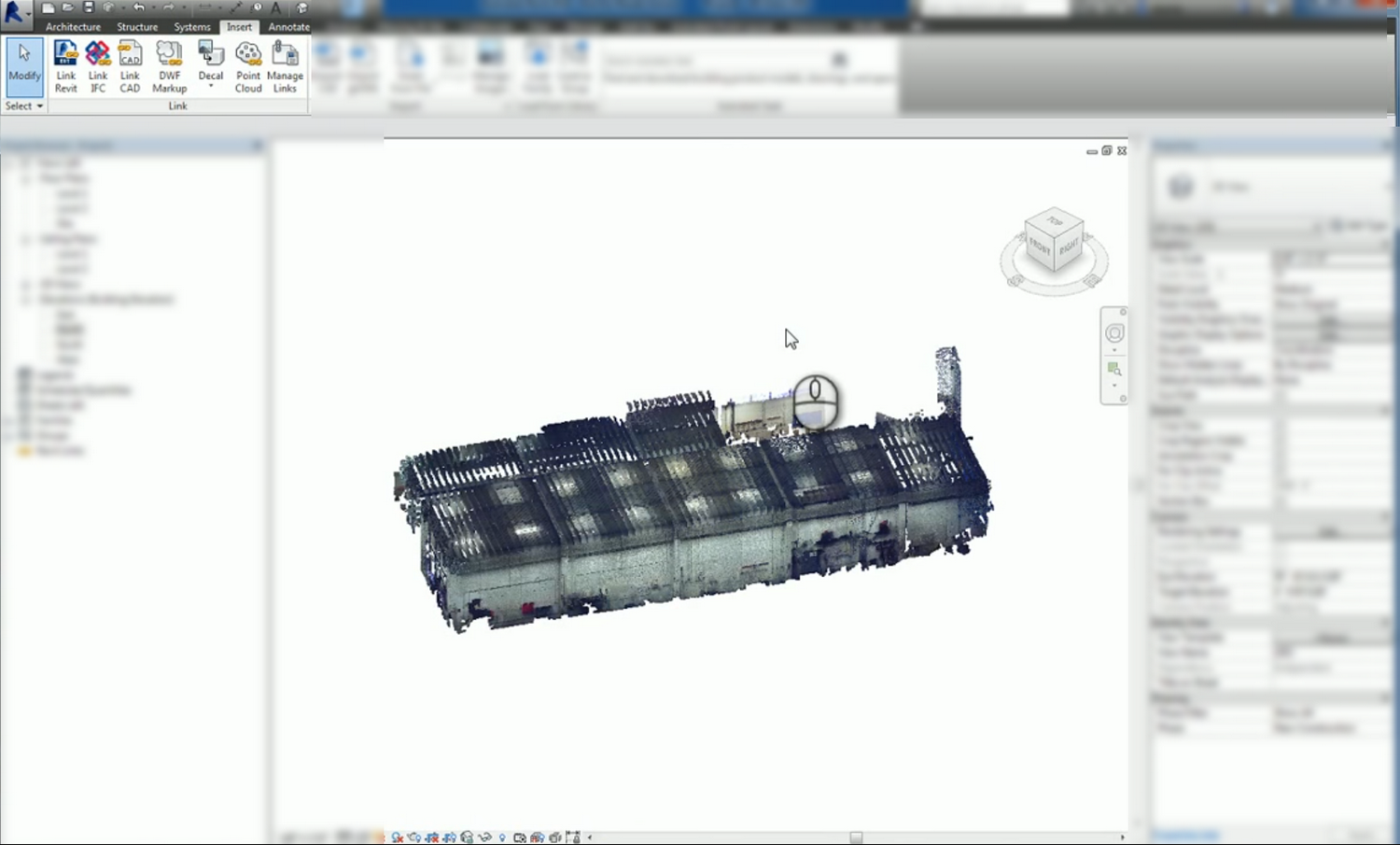Viewport: 1400px width, 845px height.
Task: Insert a Point Cloud
Action: pyautogui.click(x=248, y=65)
